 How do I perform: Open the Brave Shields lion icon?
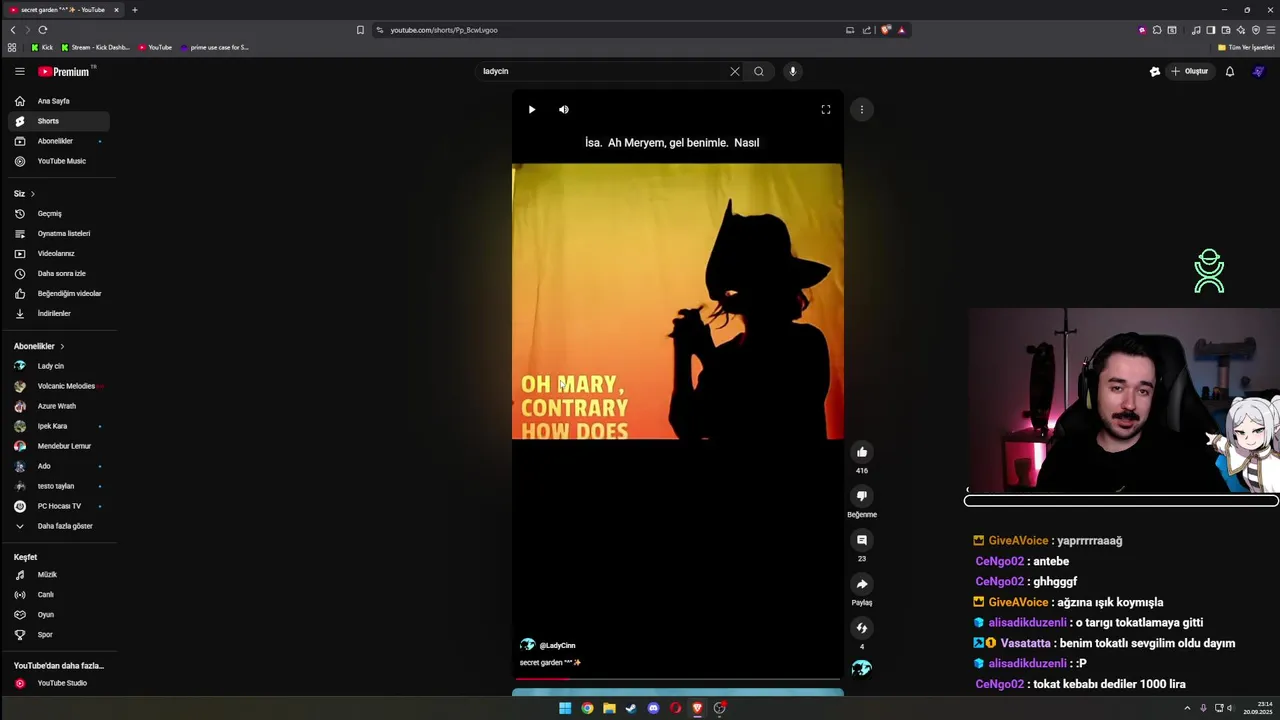pyautogui.click(x=885, y=30)
